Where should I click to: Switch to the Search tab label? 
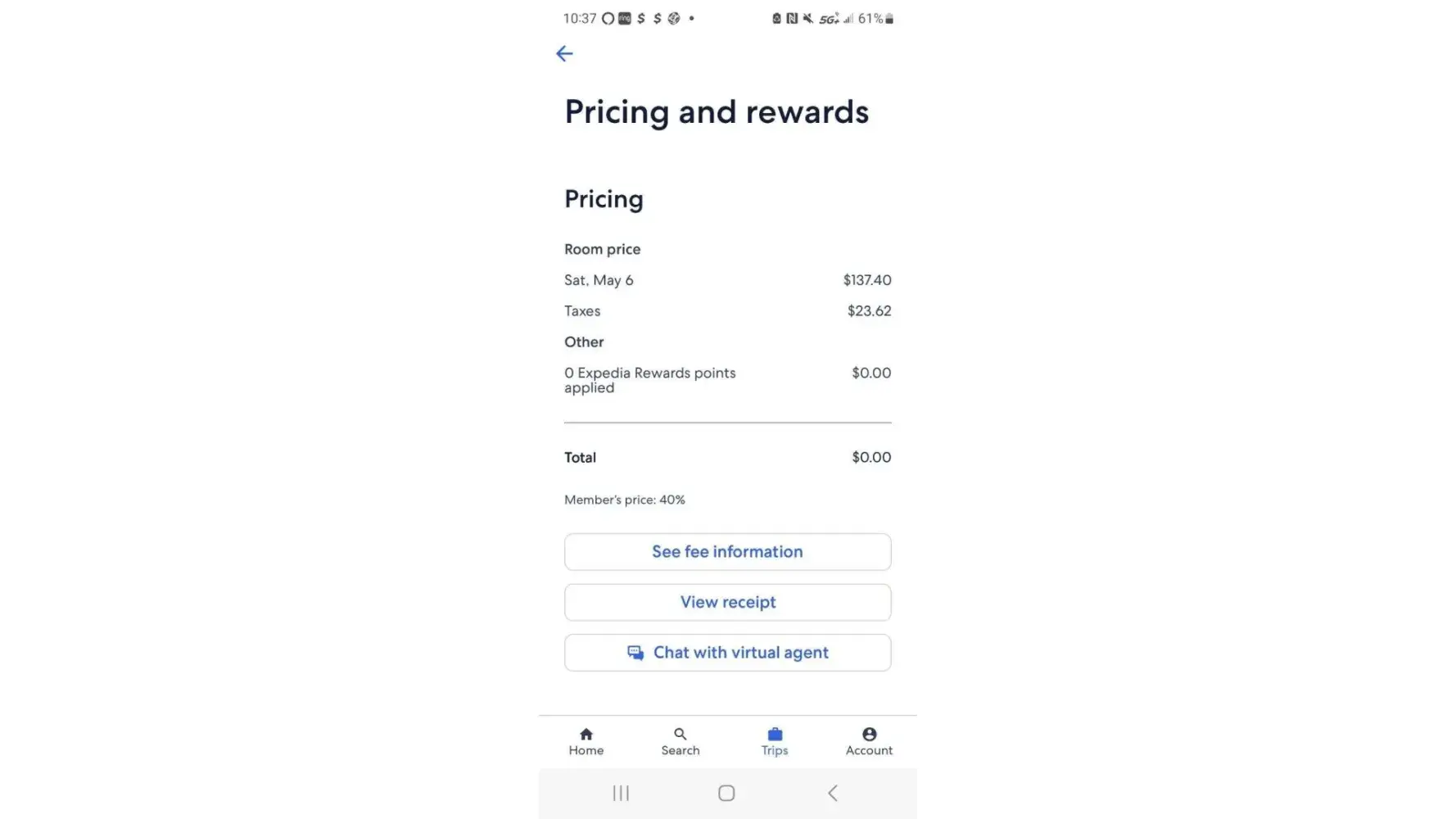tap(681, 751)
